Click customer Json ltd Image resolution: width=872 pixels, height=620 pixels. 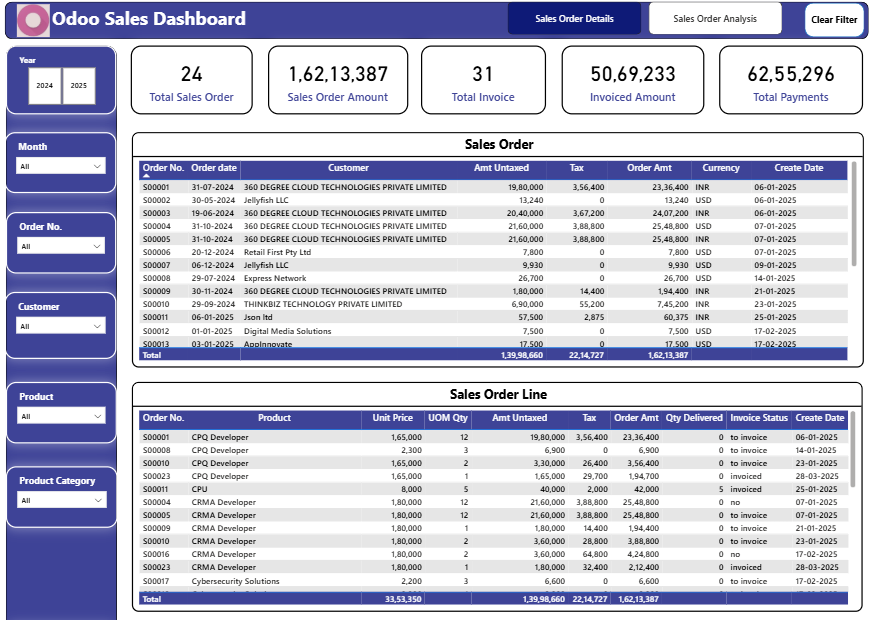click(x=258, y=317)
